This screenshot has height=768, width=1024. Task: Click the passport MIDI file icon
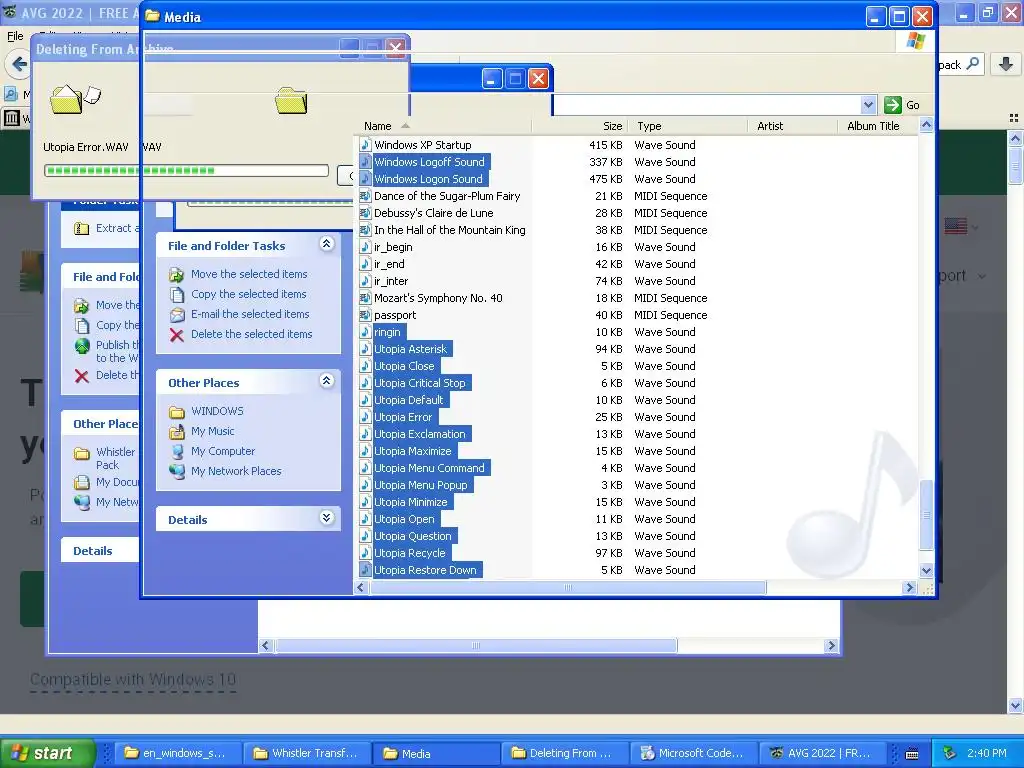pyautogui.click(x=366, y=315)
